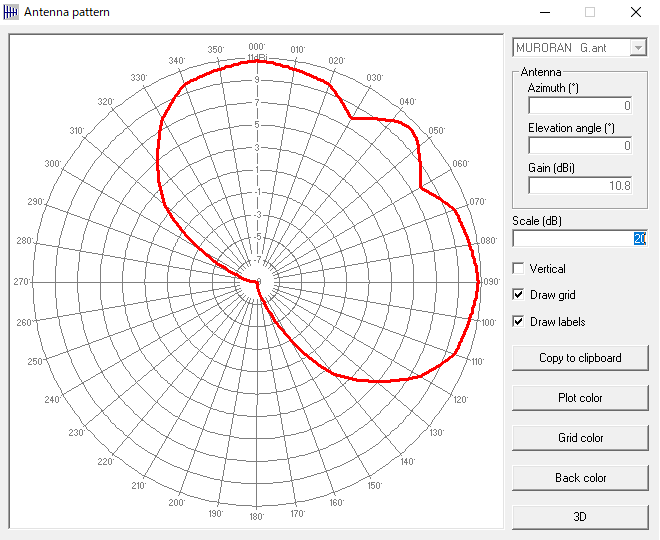Choose the Grid color button

[x=580, y=438]
